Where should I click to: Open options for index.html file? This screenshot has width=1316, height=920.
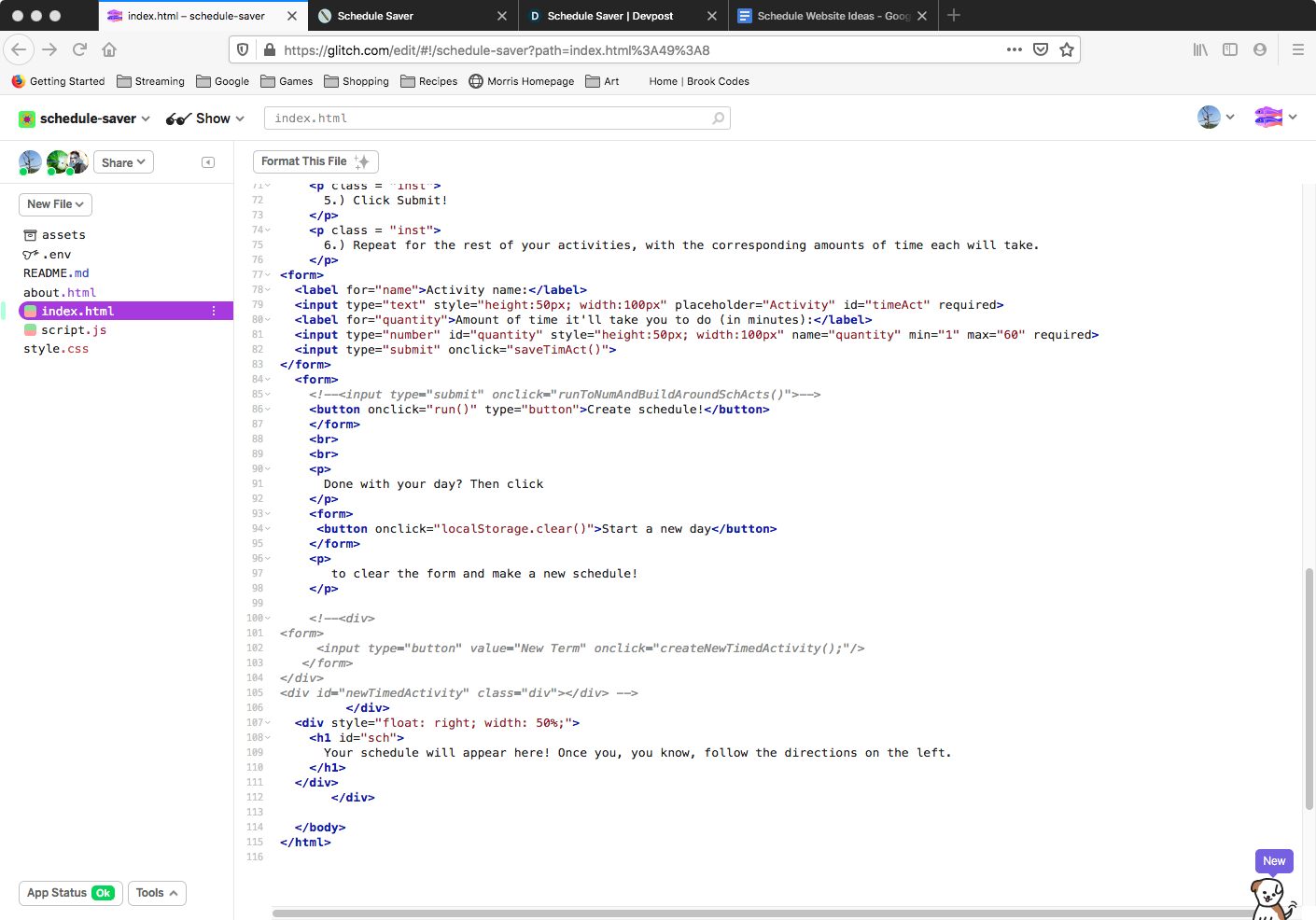(214, 311)
